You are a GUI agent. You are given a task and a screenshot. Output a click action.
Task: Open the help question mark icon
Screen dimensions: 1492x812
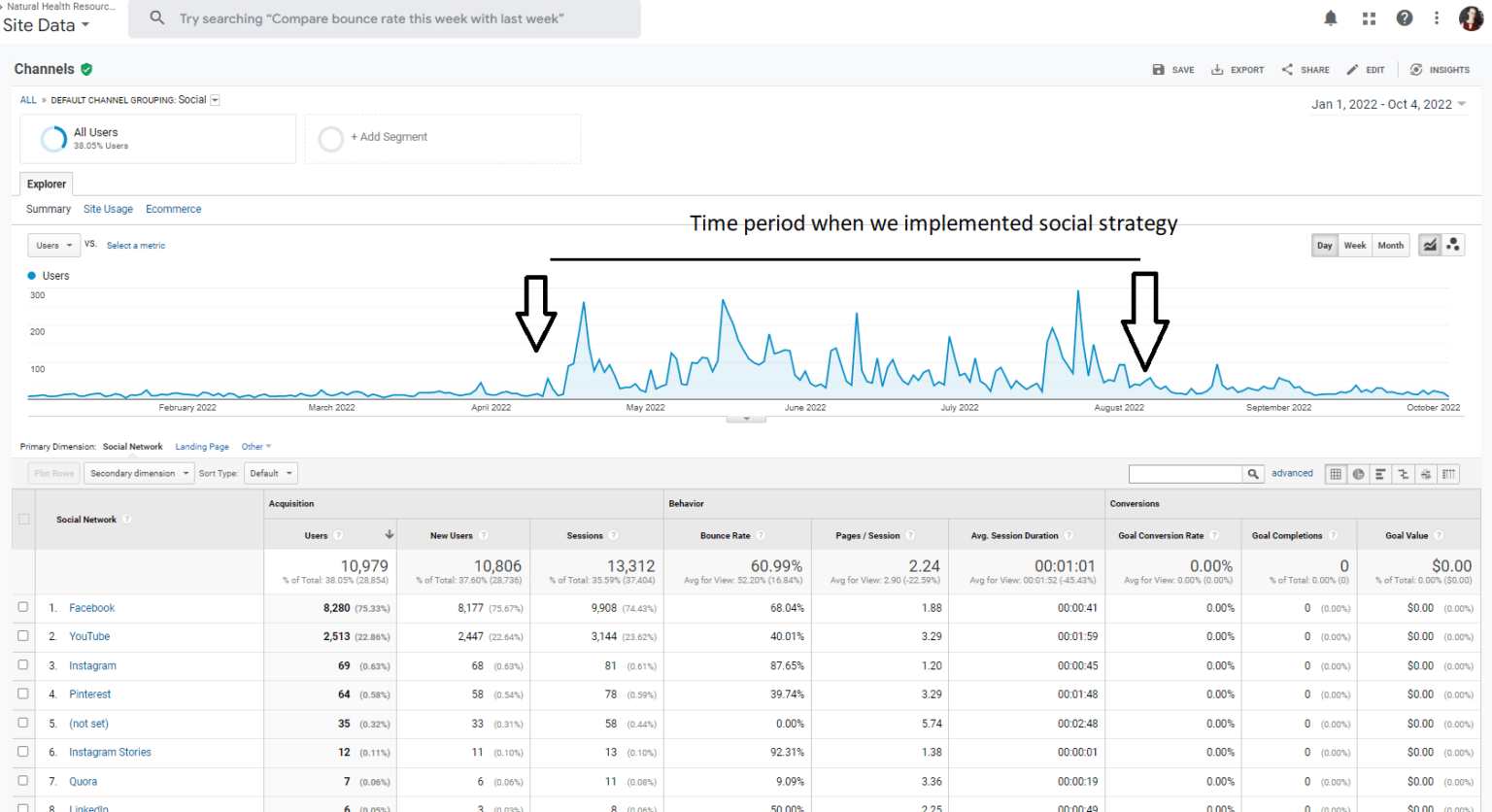tap(1405, 17)
